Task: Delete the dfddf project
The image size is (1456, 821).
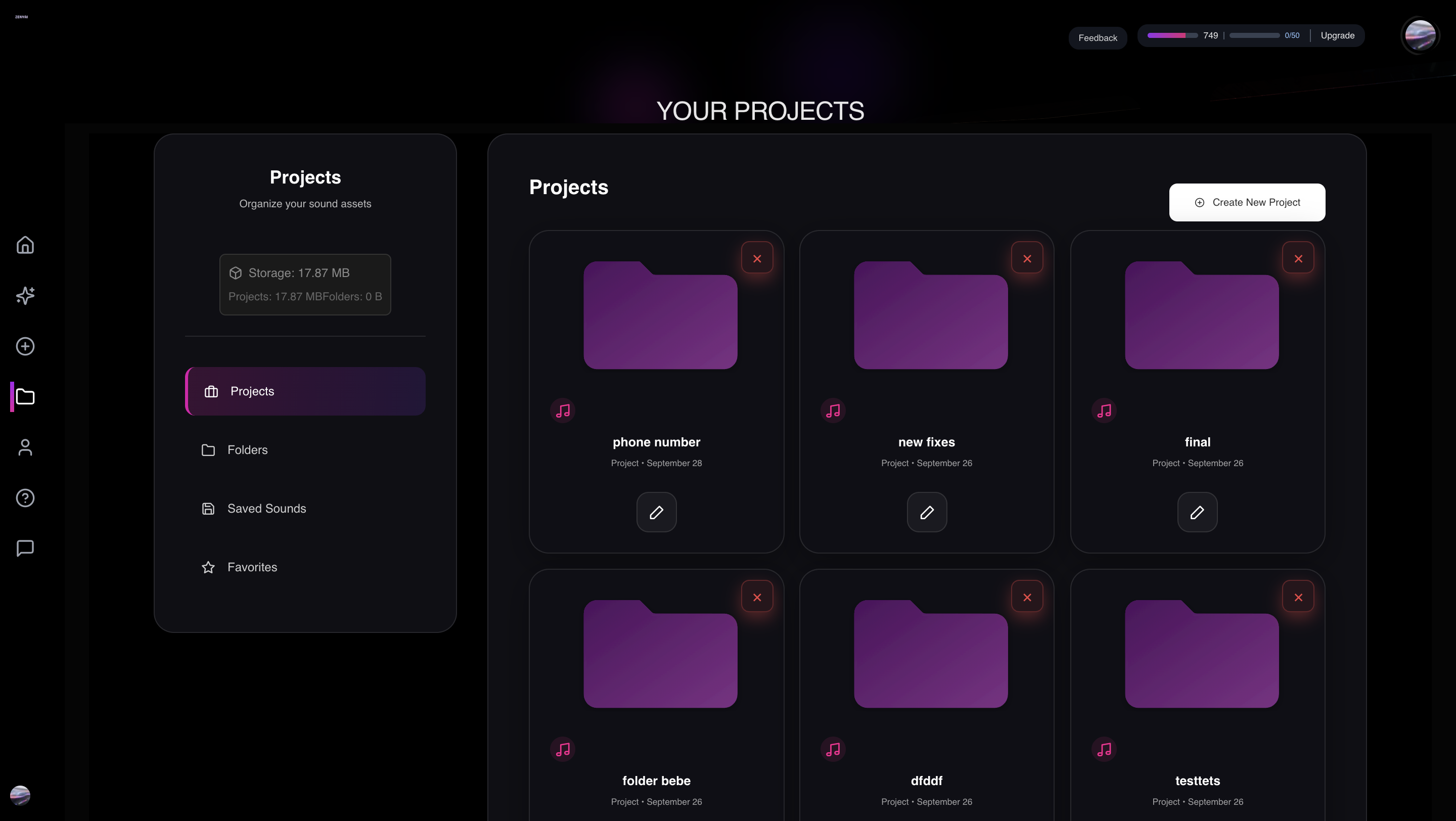Action: 1027,597
